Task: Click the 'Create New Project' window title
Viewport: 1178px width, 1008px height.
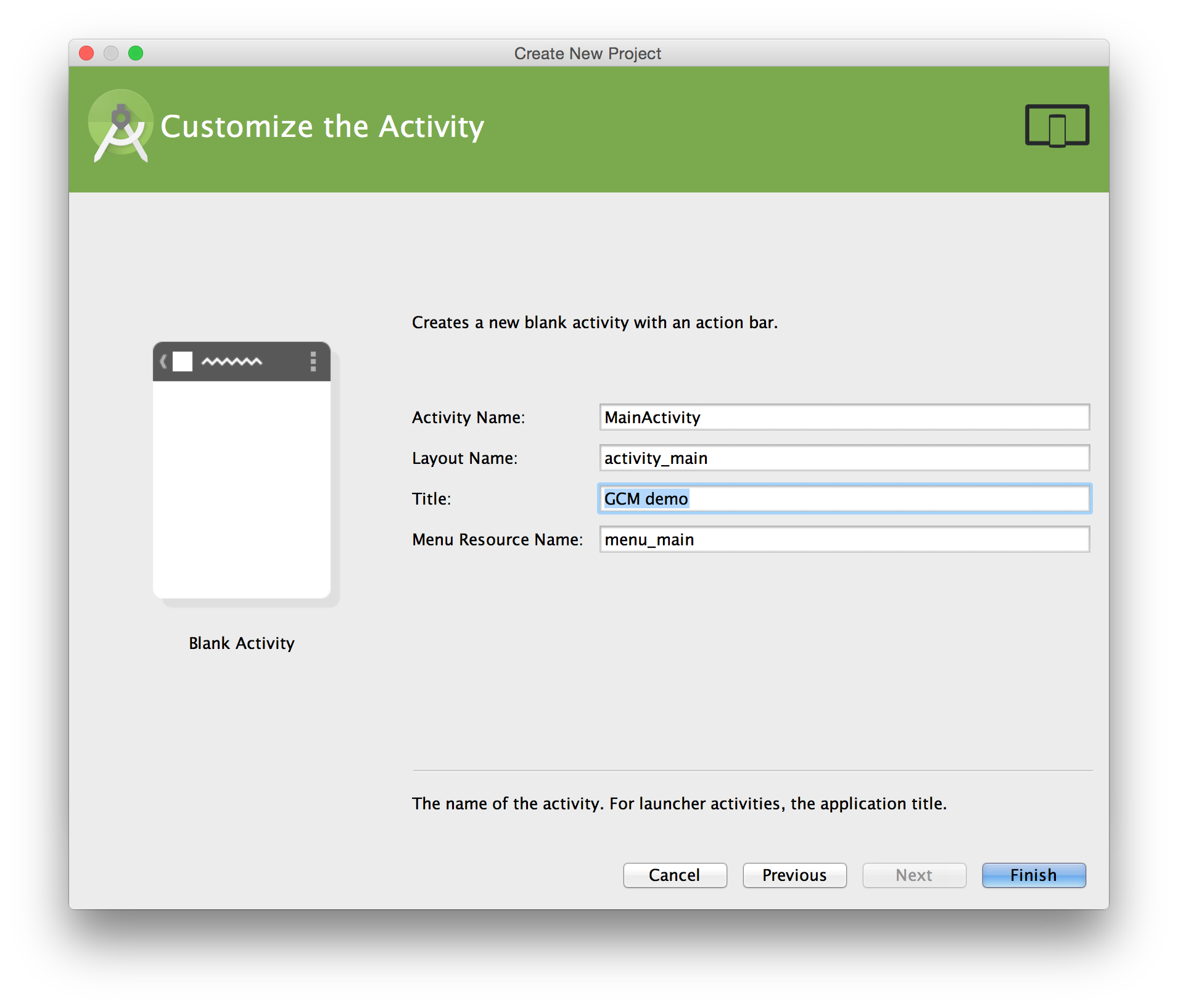Action: pos(587,54)
